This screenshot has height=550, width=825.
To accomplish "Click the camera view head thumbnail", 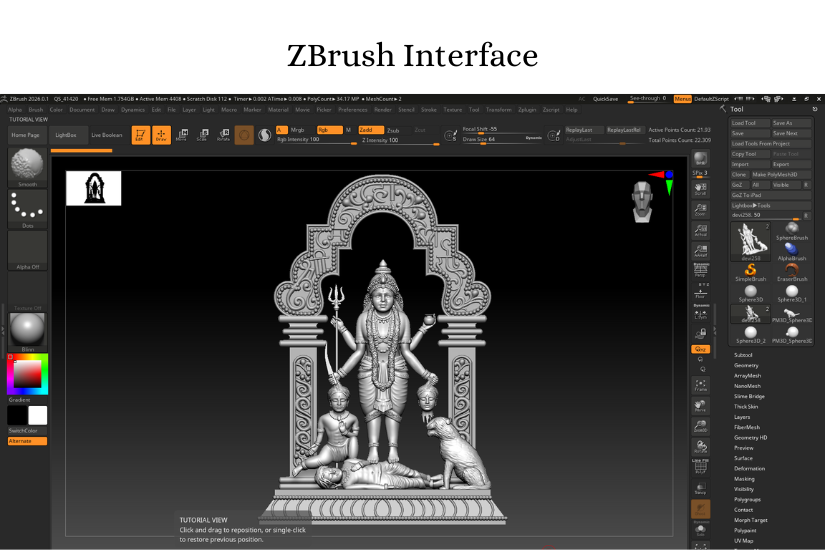I will pyautogui.click(x=642, y=202).
